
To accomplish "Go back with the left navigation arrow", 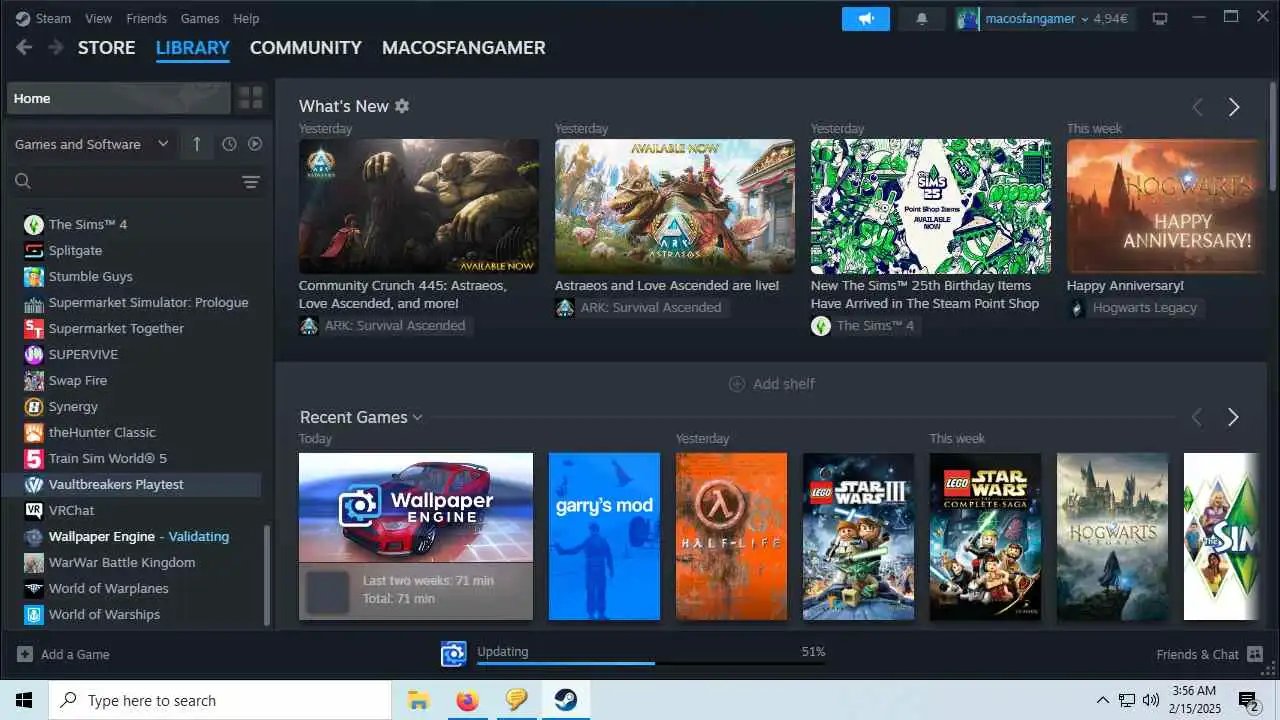I will tap(24, 47).
